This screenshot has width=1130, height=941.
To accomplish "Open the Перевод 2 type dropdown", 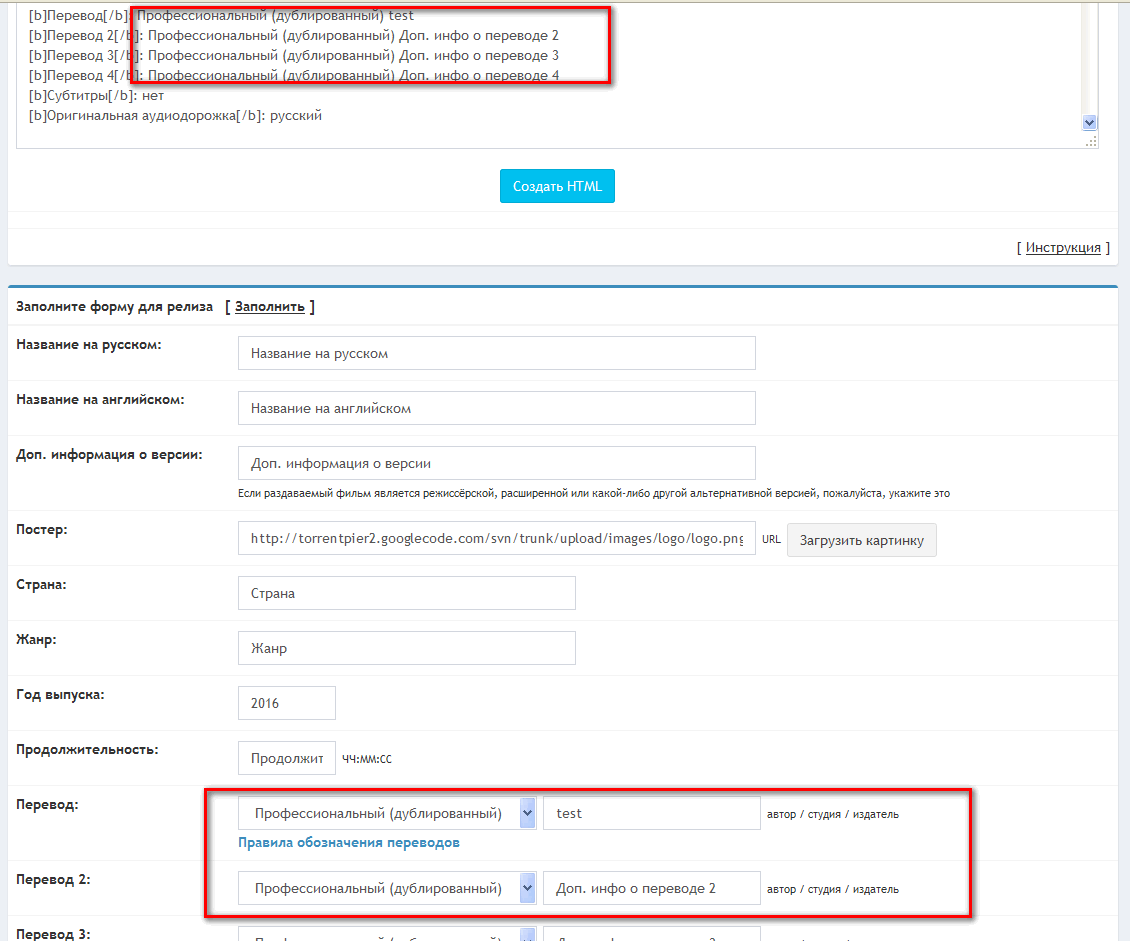I will [388, 888].
